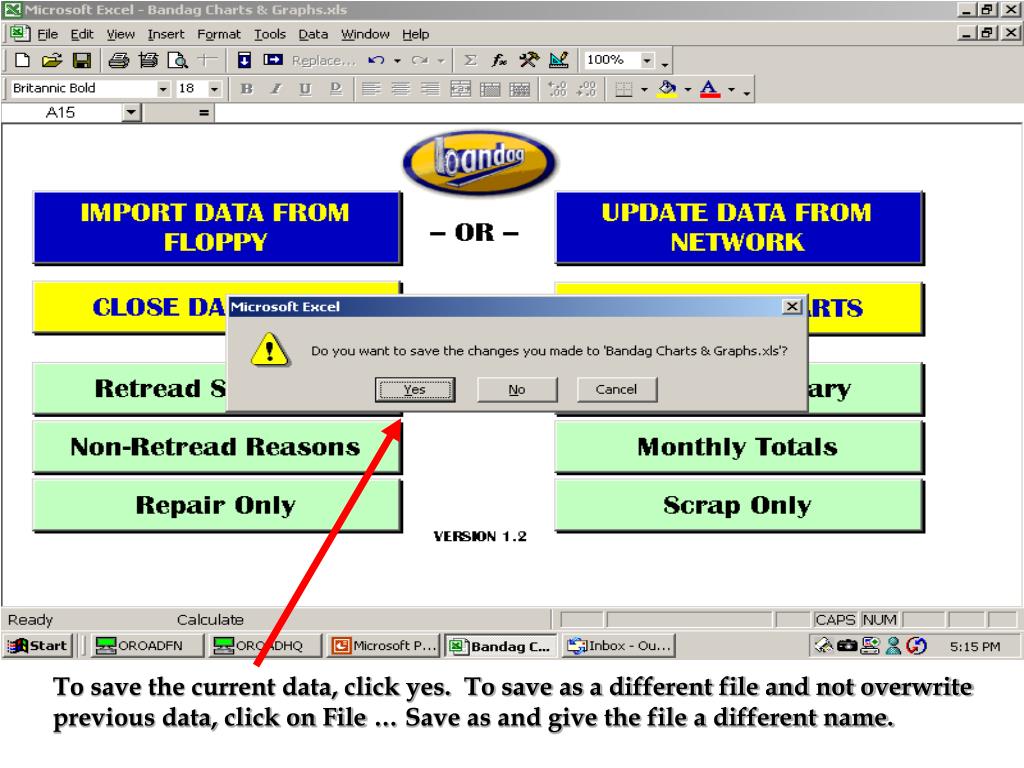
Task: Toggle Bold formatting
Action: click(246, 89)
